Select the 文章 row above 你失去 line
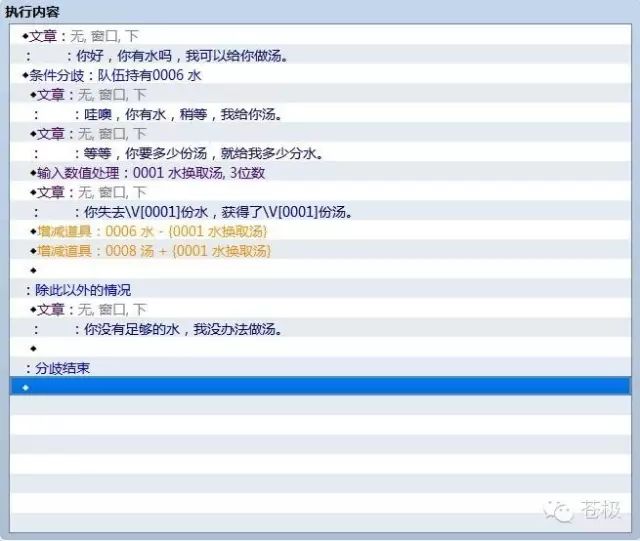Image resolution: width=640 pixels, height=541 pixels. 320,192
